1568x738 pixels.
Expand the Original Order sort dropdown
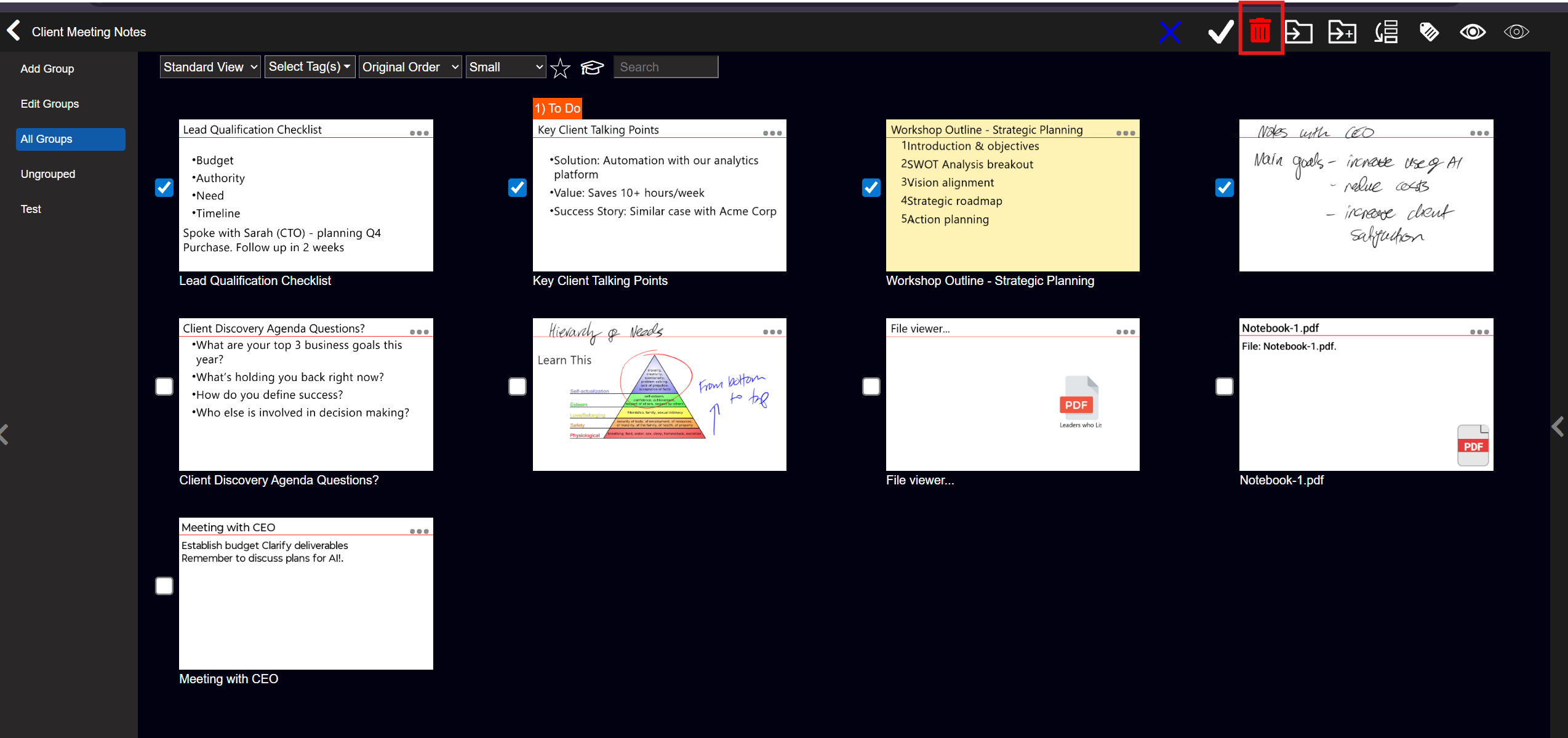pyautogui.click(x=410, y=67)
